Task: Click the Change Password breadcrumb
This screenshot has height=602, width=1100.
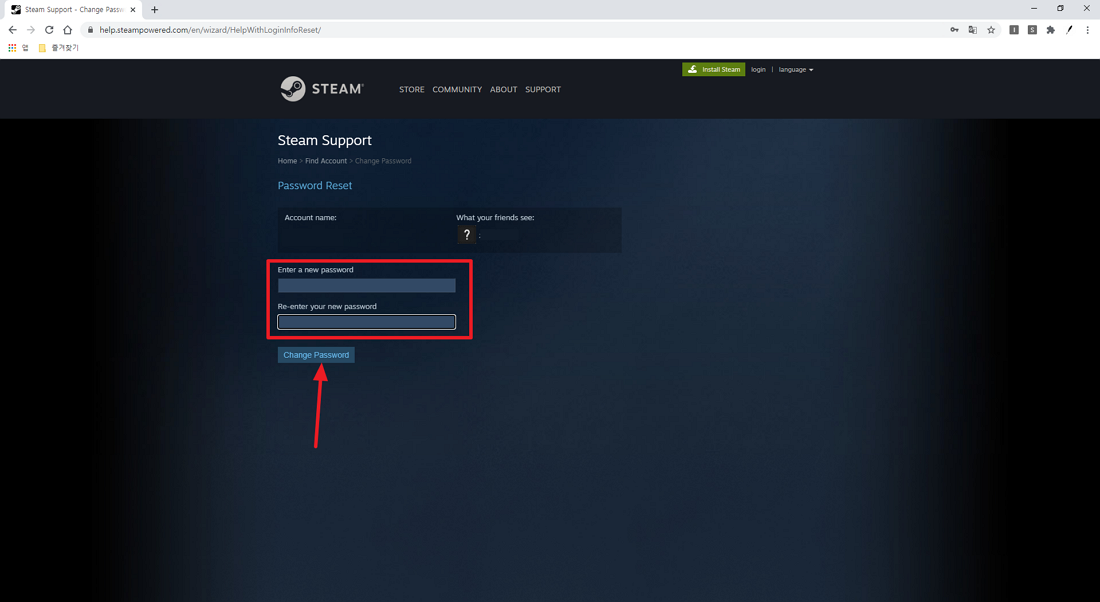Action: click(383, 161)
